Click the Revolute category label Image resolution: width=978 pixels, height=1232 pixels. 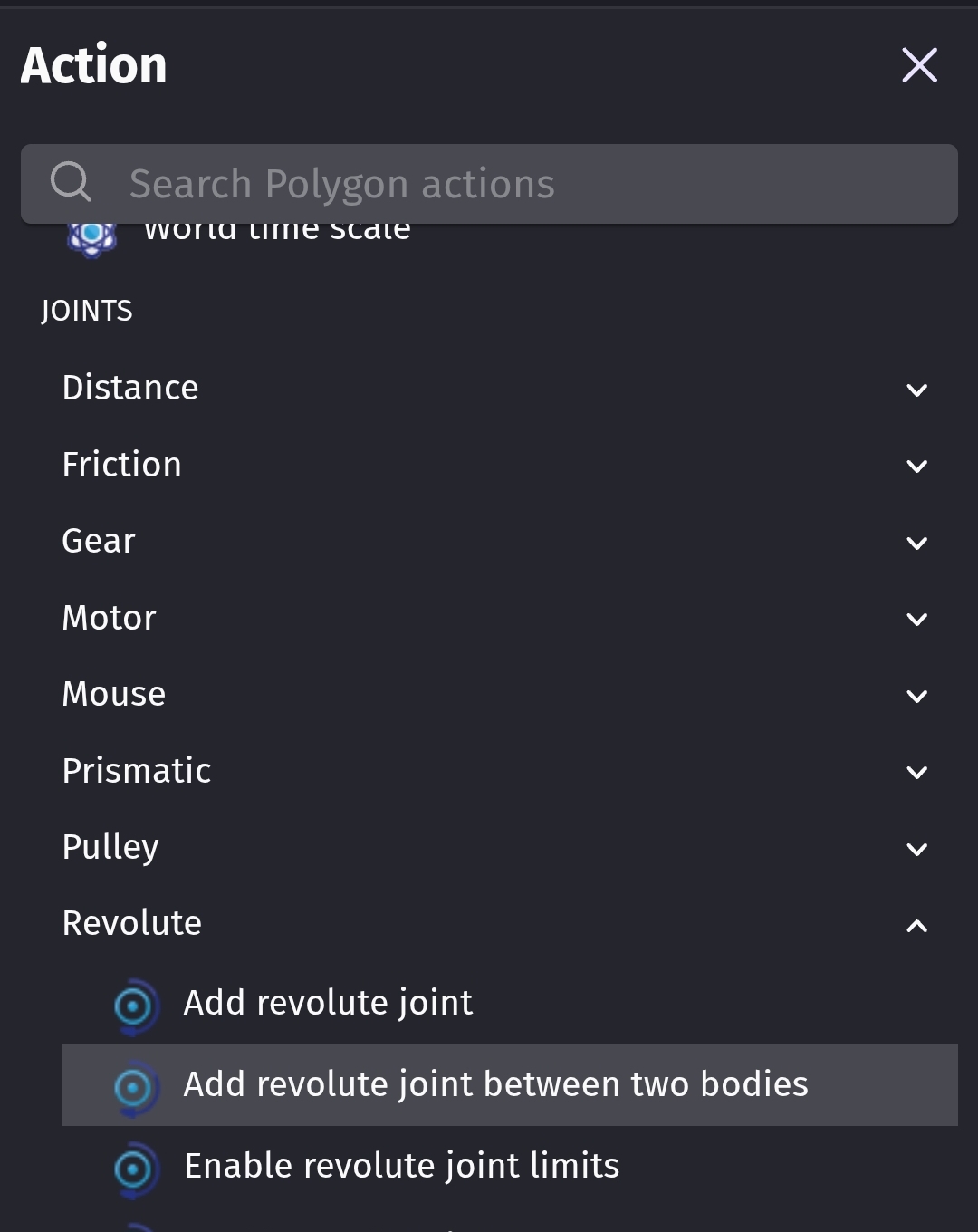(x=132, y=923)
